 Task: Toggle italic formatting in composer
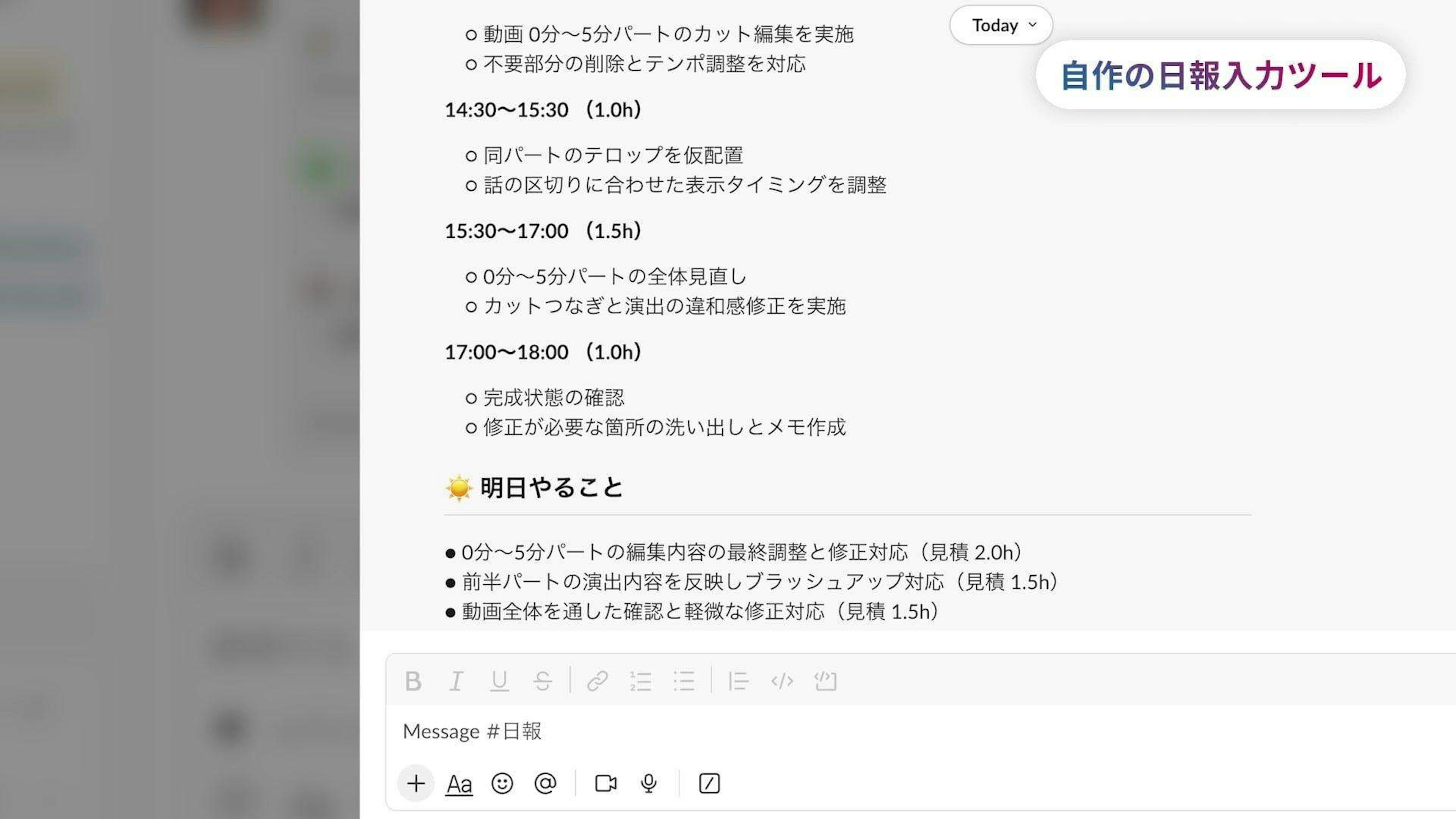pyautogui.click(x=456, y=681)
